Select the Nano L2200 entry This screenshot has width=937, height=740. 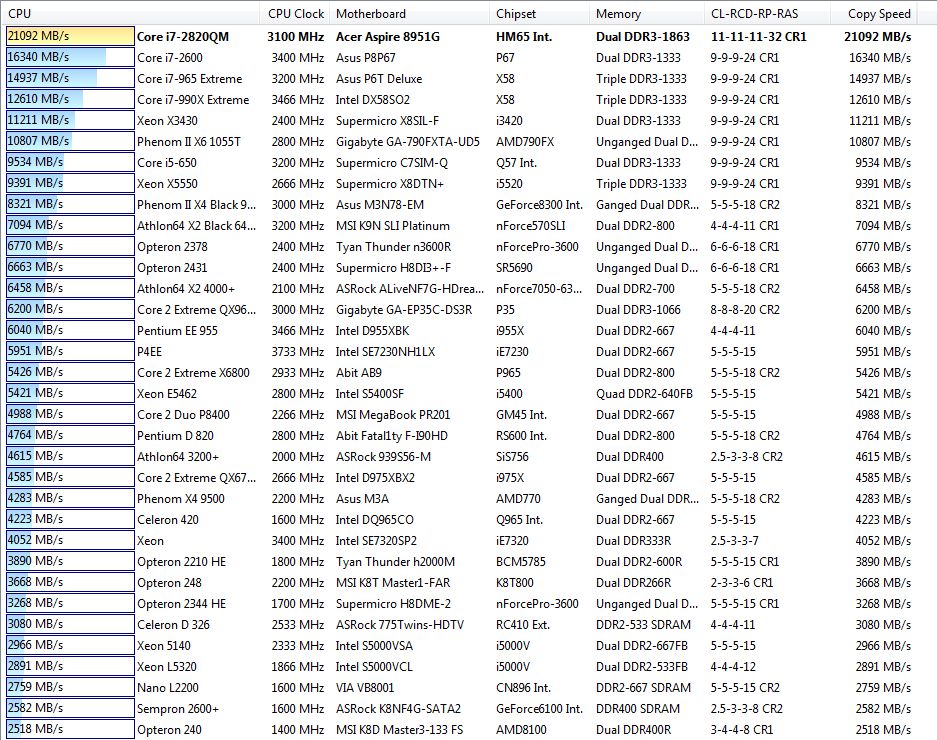(168, 687)
